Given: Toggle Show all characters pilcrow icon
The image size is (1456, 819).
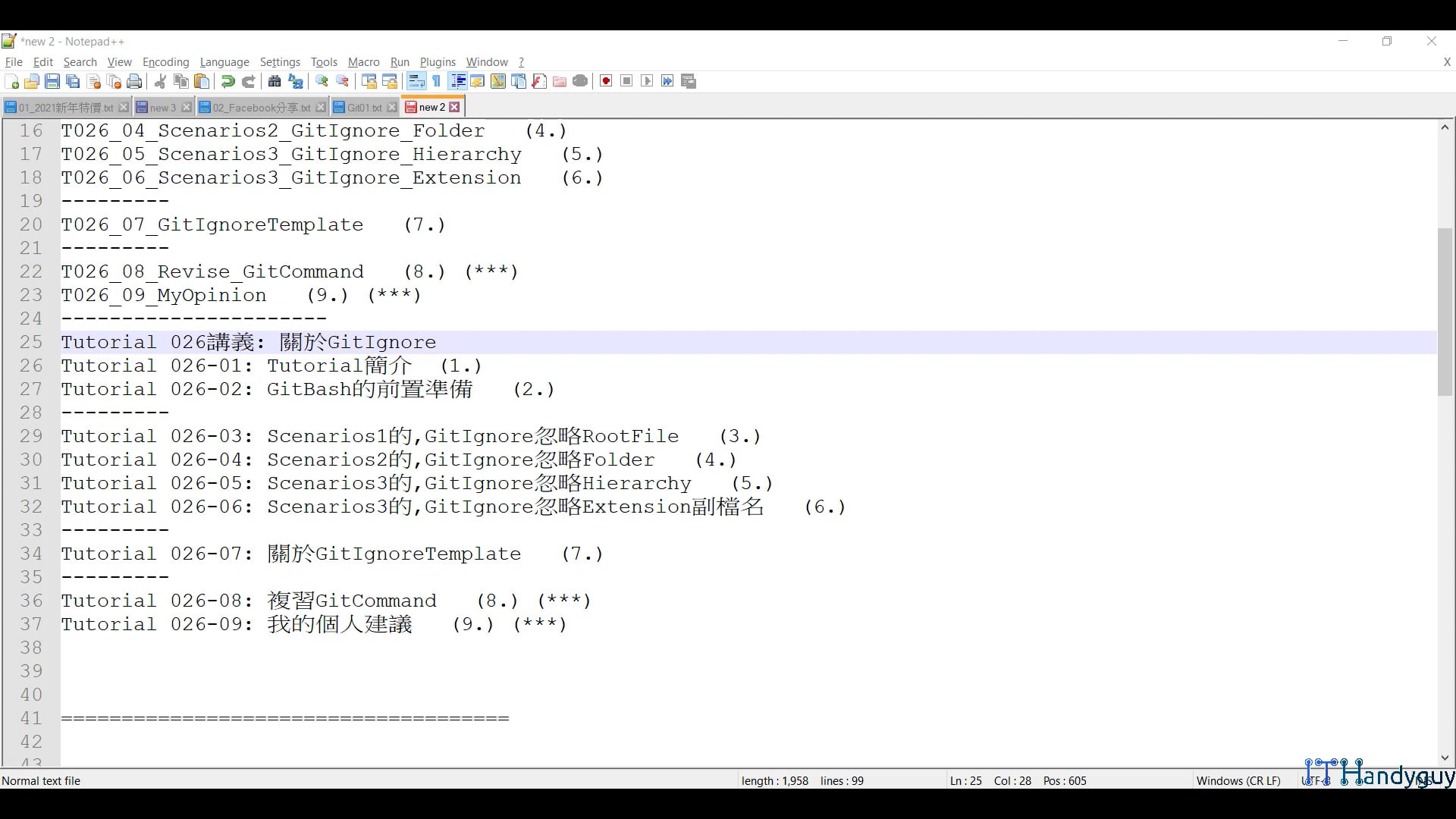Looking at the screenshot, I should [437, 81].
